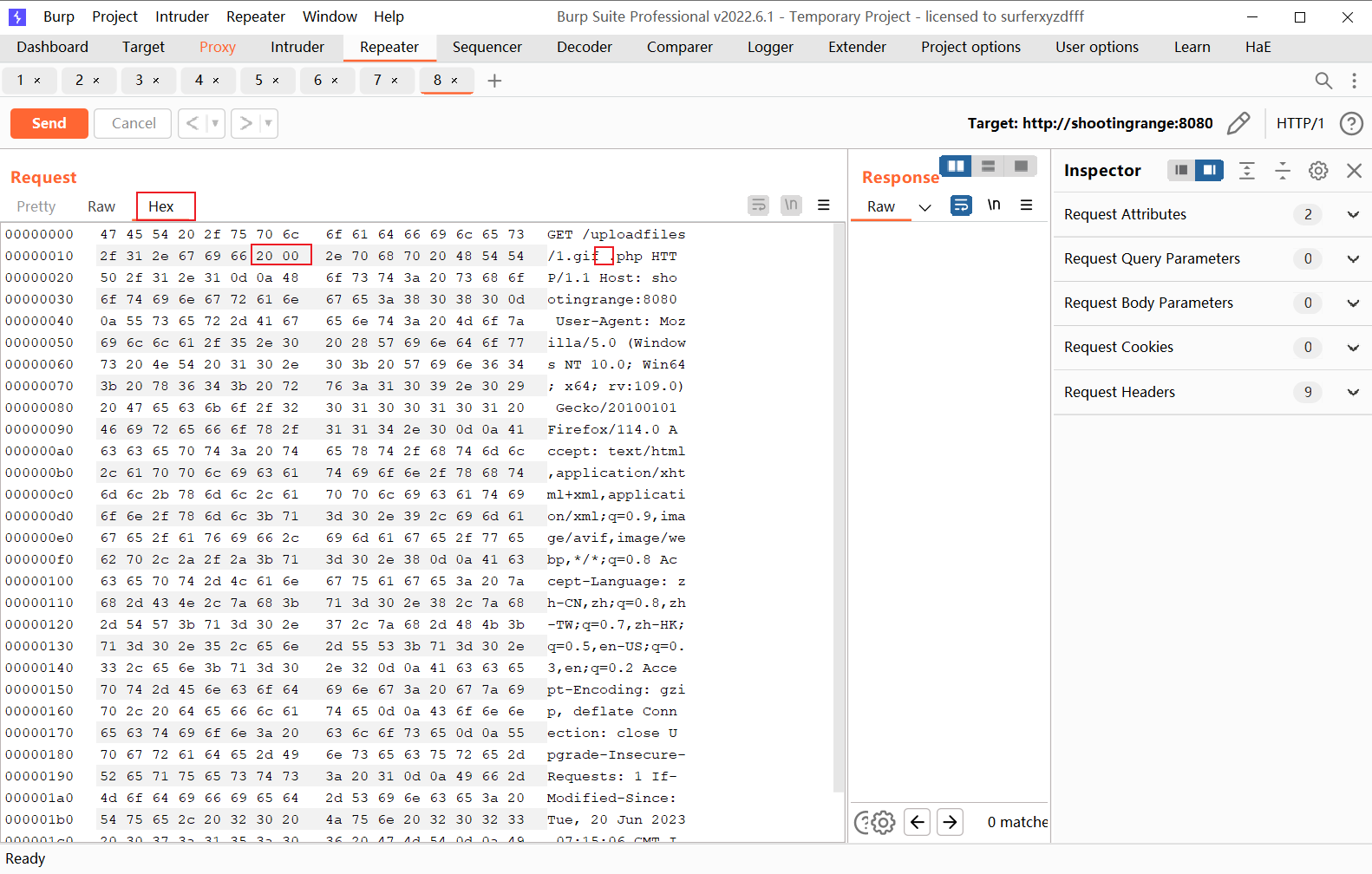Open response search settings gear
The image size is (1372, 874).
tap(884, 822)
